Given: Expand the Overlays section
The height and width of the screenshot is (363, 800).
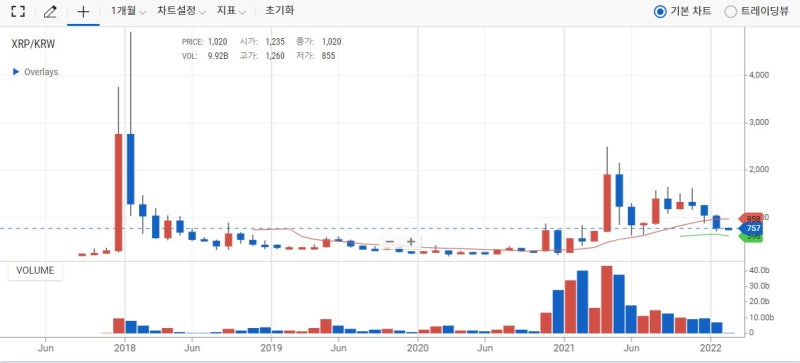Looking at the screenshot, I should 35,72.
